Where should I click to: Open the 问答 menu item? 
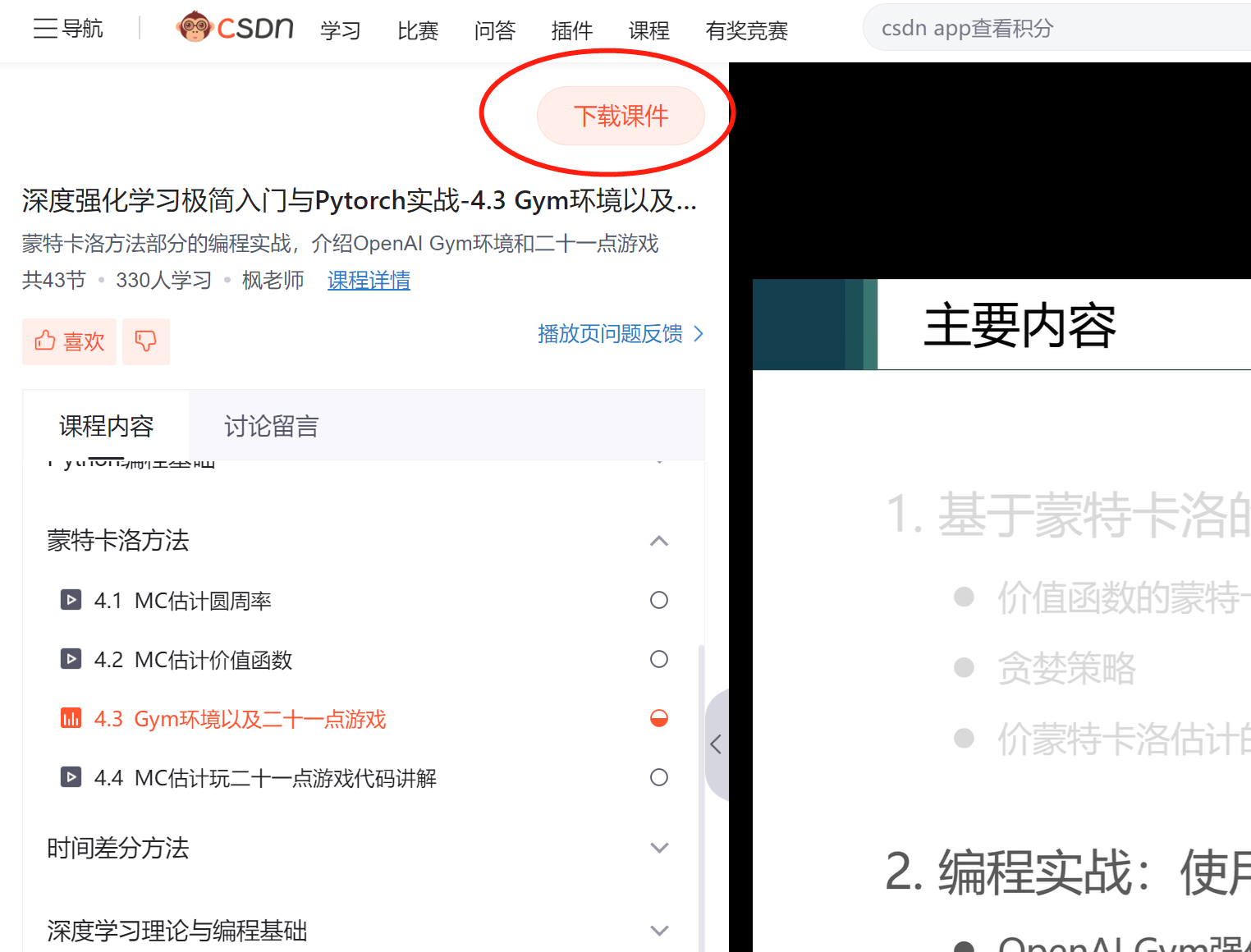[494, 30]
